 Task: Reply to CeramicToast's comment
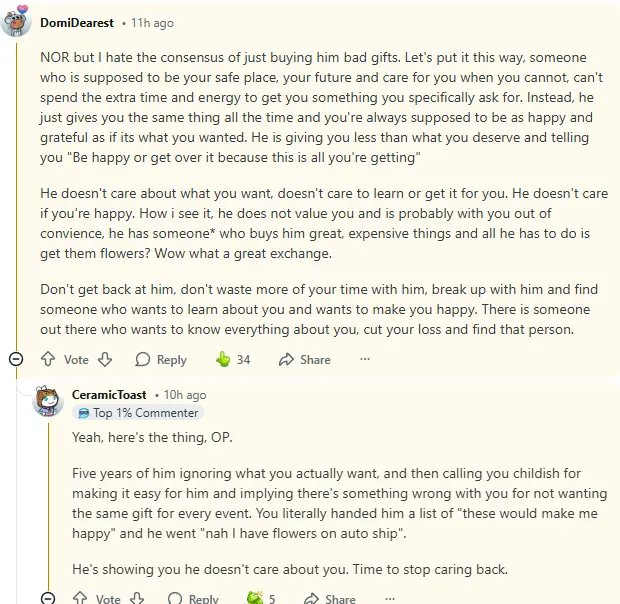pos(193,598)
